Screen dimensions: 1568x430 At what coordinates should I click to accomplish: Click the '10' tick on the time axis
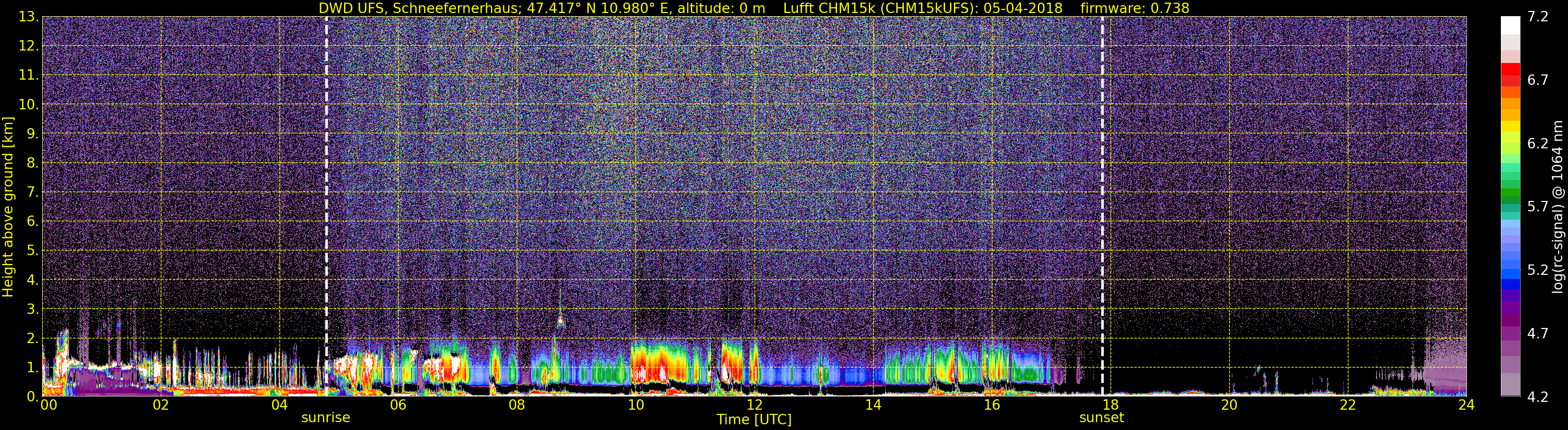tap(635, 405)
